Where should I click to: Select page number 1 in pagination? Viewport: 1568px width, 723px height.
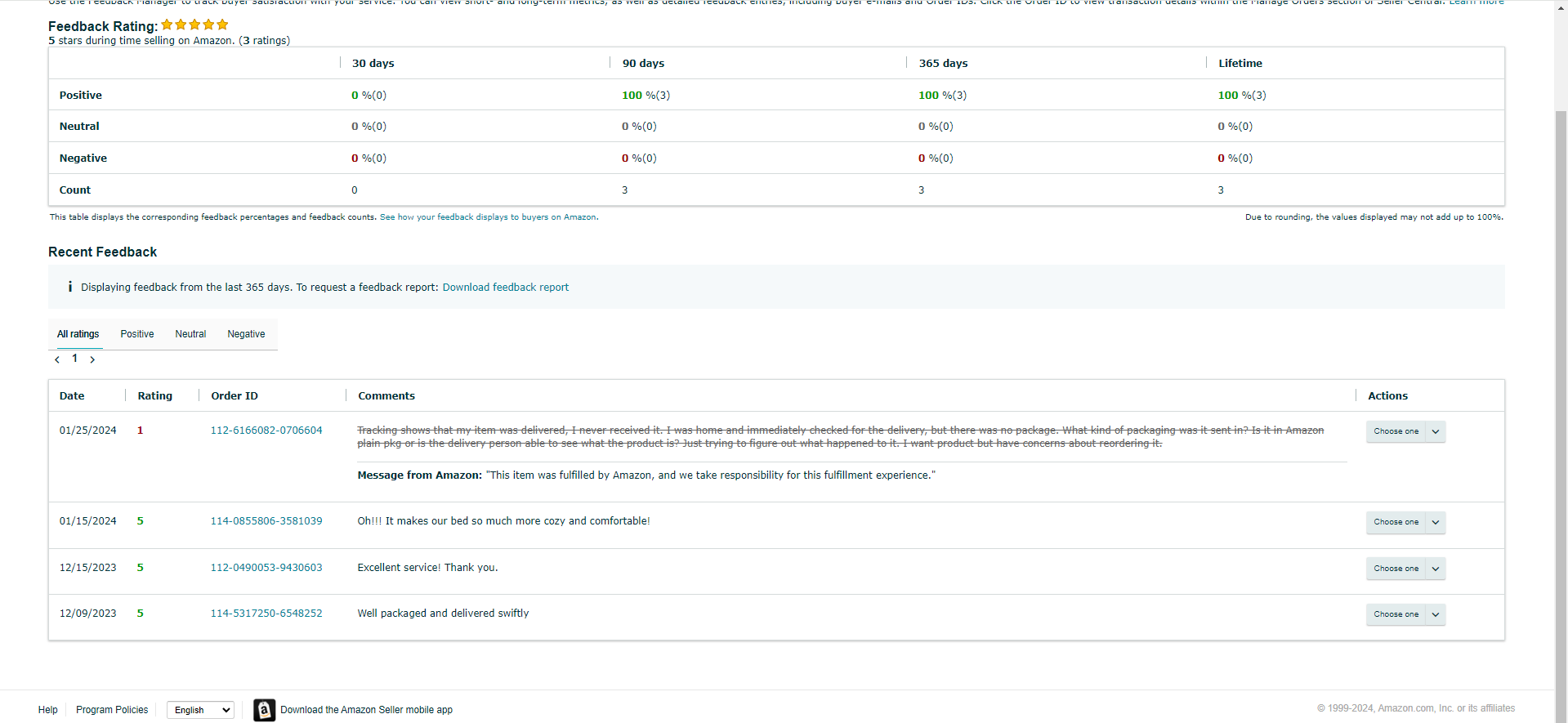click(x=74, y=359)
